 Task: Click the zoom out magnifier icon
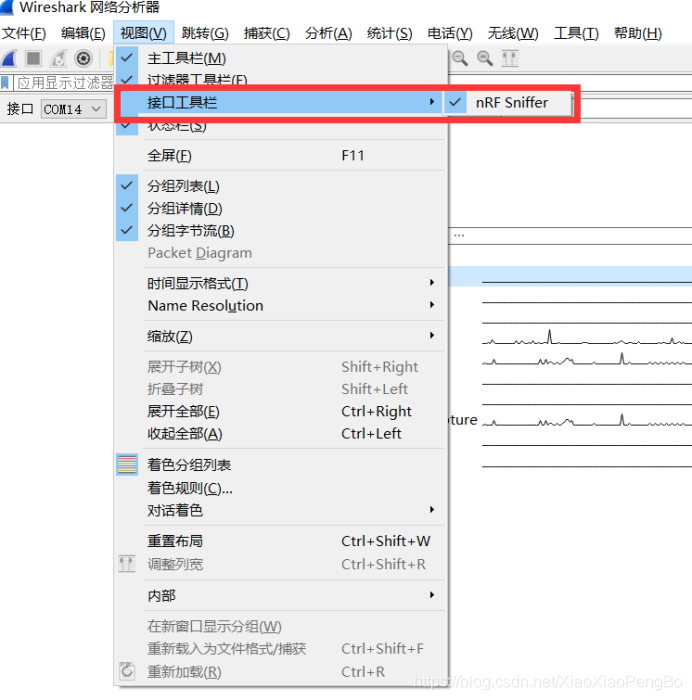click(x=460, y=58)
